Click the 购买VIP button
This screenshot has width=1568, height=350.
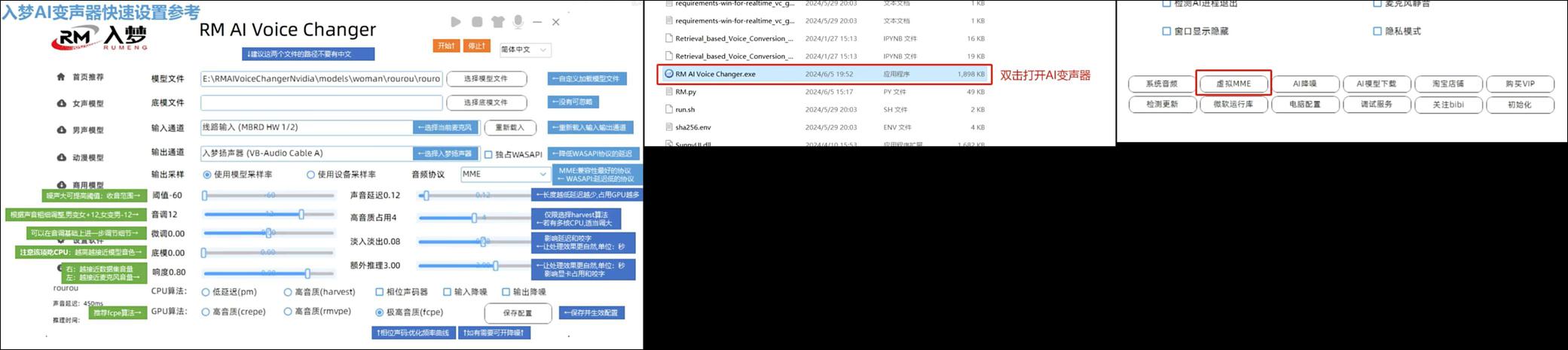[x=1520, y=84]
